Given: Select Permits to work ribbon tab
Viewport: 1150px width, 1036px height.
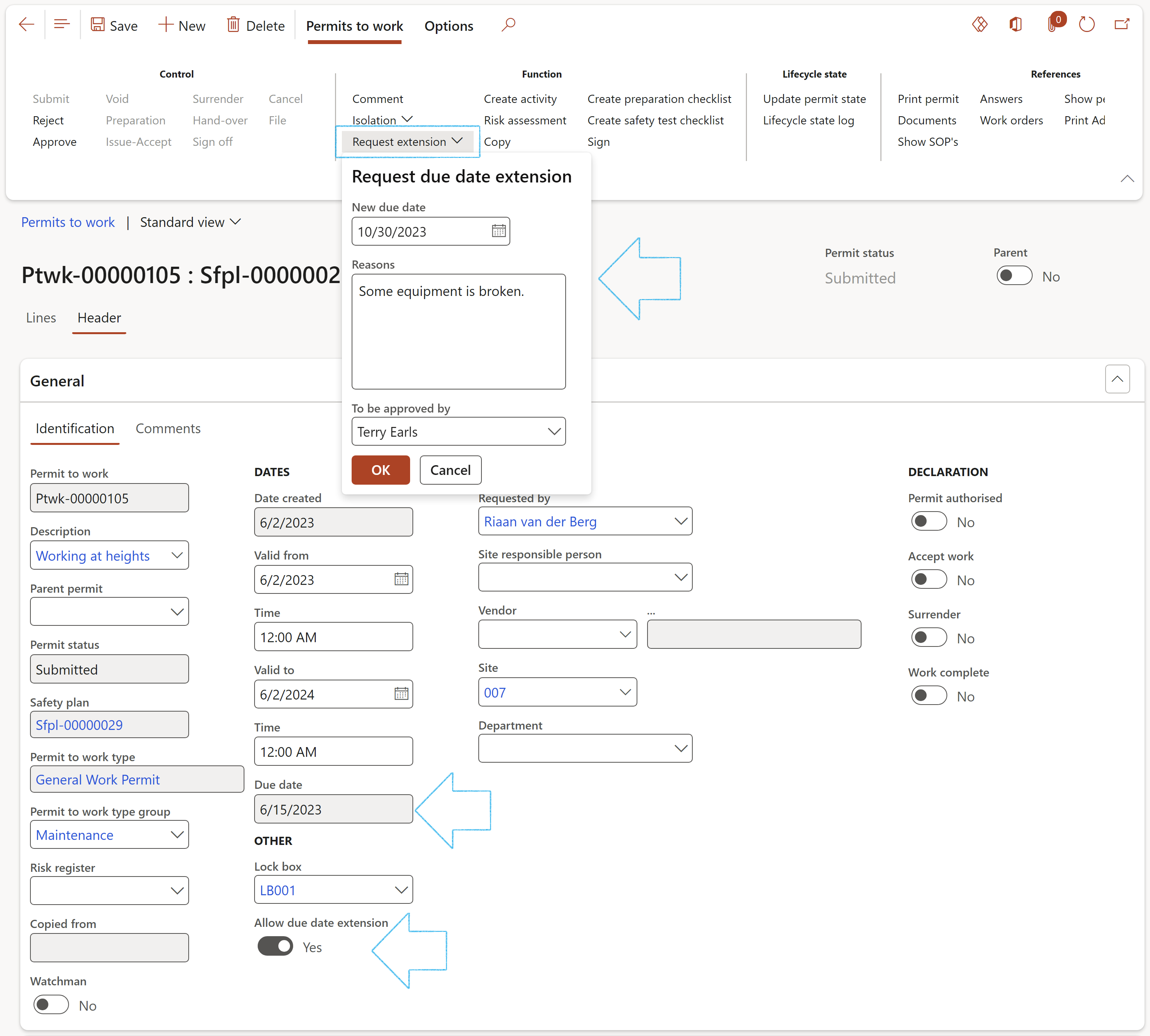Looking at the screenshot, I should coord(354,26).
